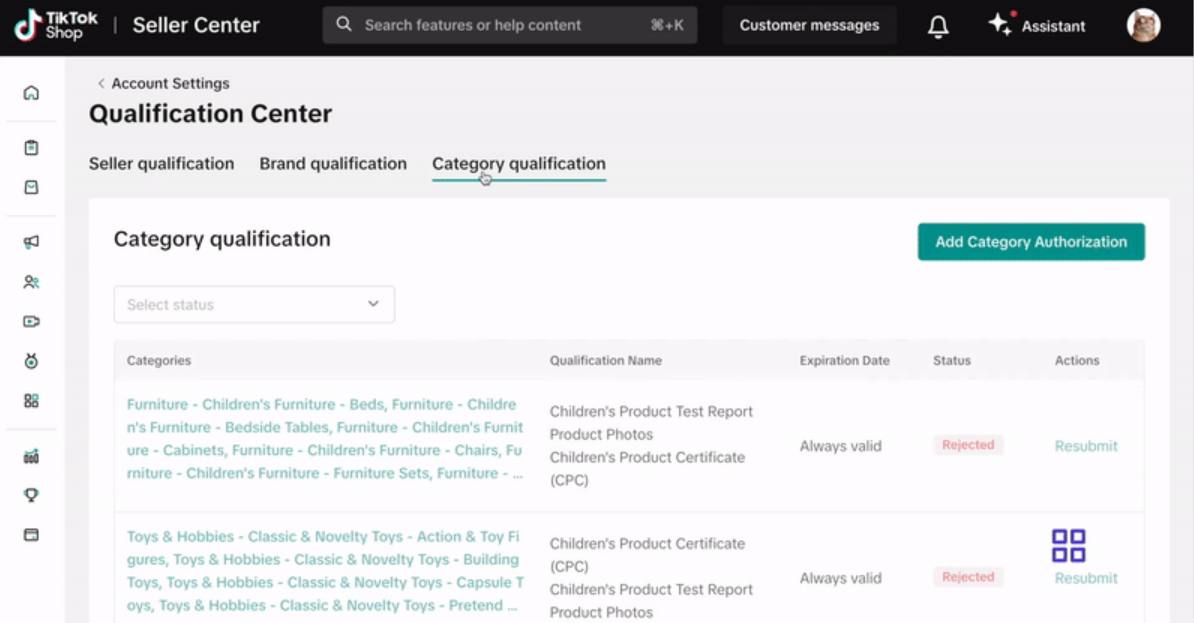Open the Affiliate people icon in sidebar

pos(31,282)
